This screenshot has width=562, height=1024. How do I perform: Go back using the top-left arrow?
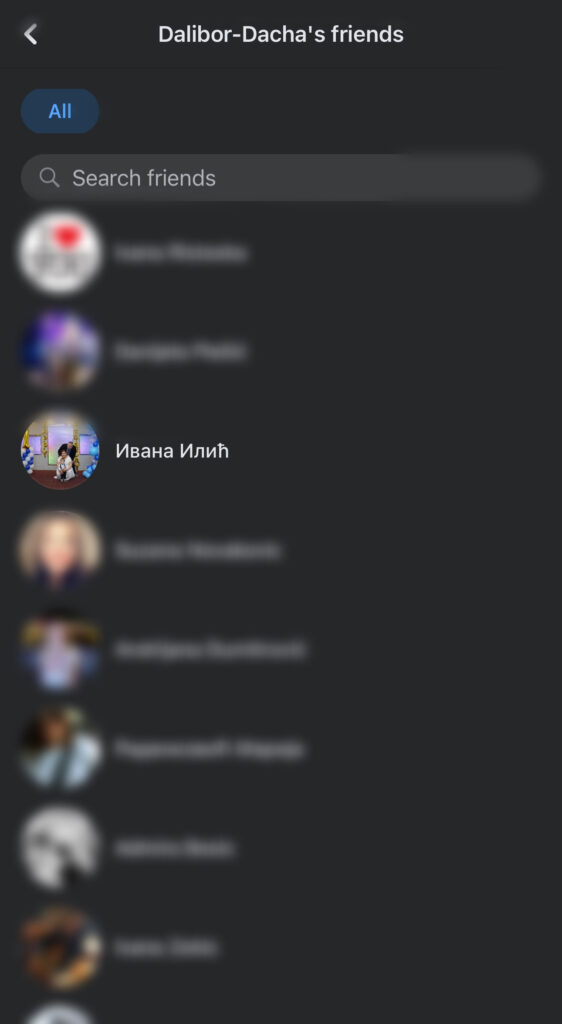pyautogui.click(x=31, y=34)
